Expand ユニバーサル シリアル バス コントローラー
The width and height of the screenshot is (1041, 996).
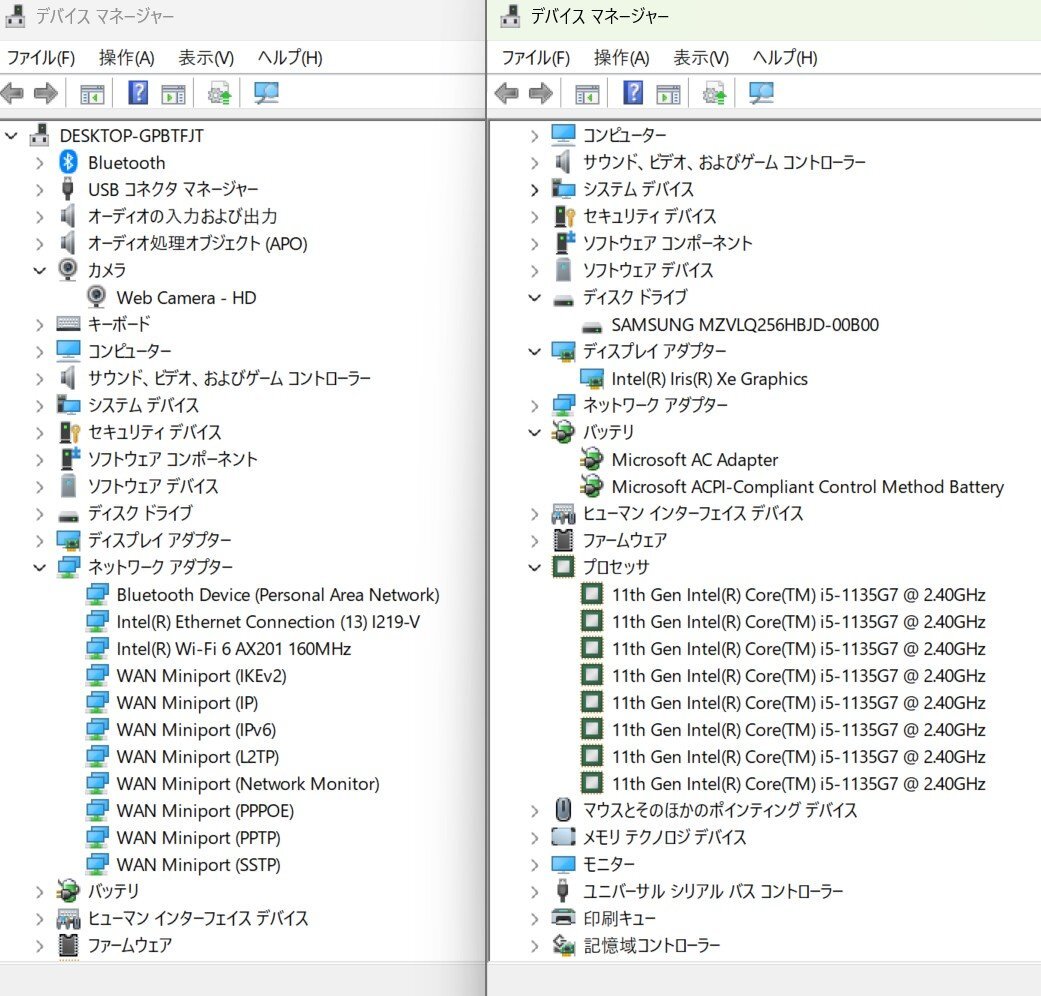[534, 891]
